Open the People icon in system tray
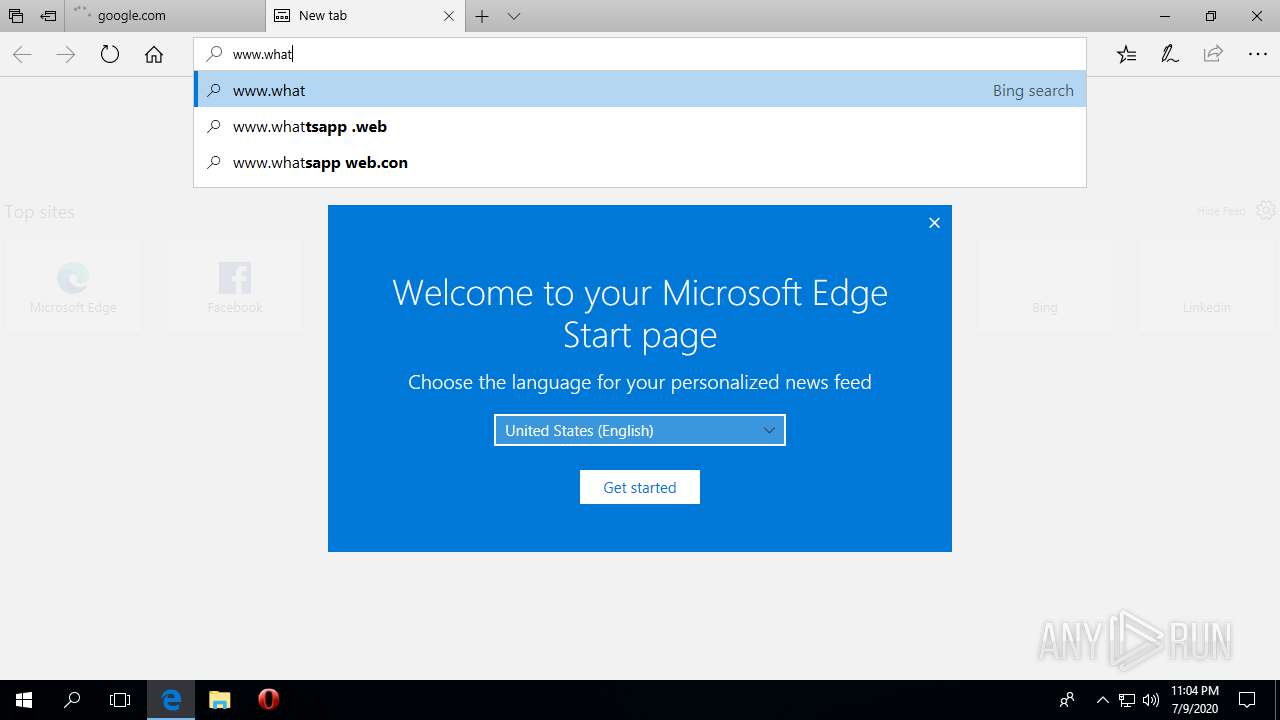This screenshot has width=1280, height=720. pyautogui.click(x=1068, y=700)
